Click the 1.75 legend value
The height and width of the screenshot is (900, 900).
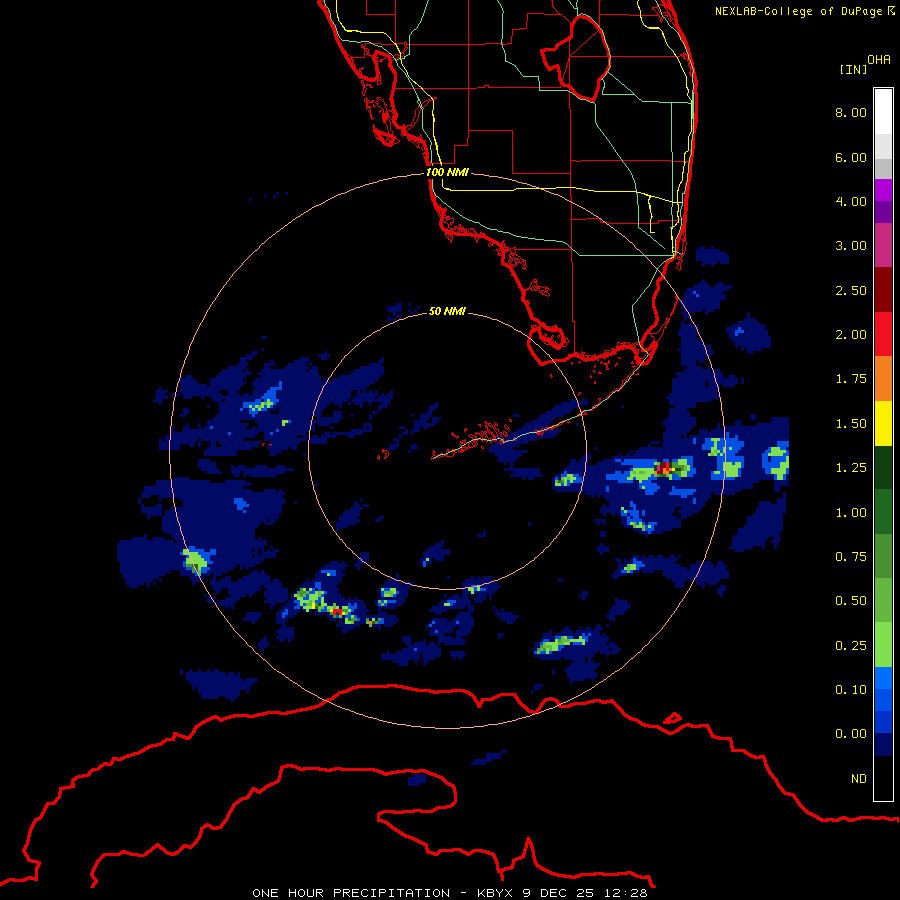[851, 379]
